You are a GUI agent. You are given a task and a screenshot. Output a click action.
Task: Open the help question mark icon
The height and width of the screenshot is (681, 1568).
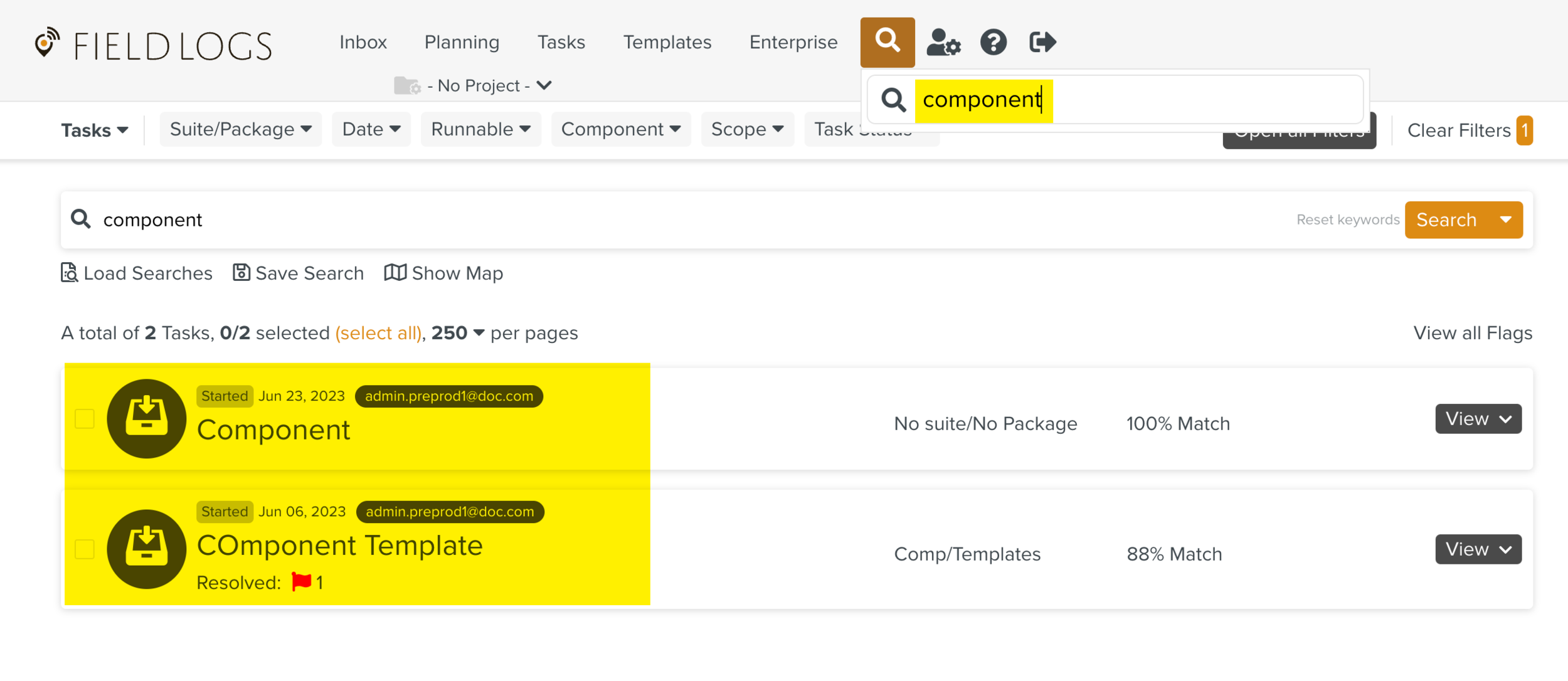993,43
